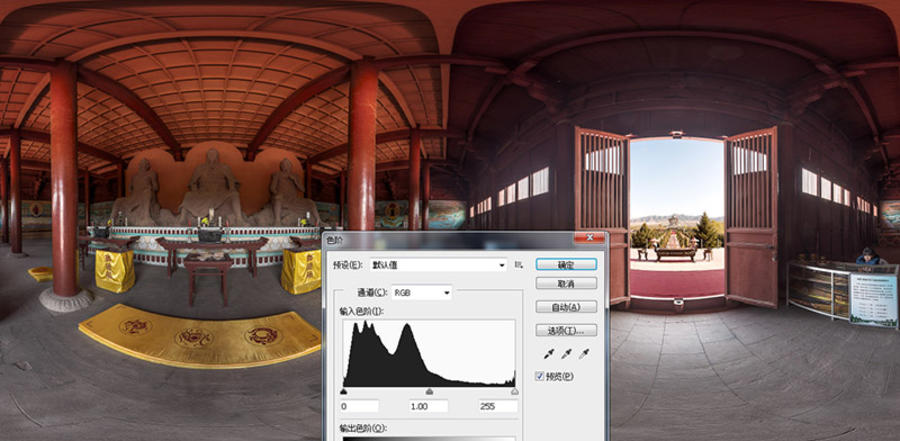Image resolution: width=900 pixels, height=441 pixels.
Task: Open 选项(T)... options dialog
Action: pos(566,330)
